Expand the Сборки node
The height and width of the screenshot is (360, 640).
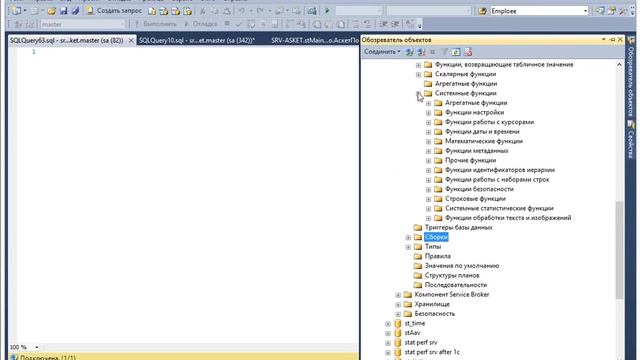click(408, 237)
